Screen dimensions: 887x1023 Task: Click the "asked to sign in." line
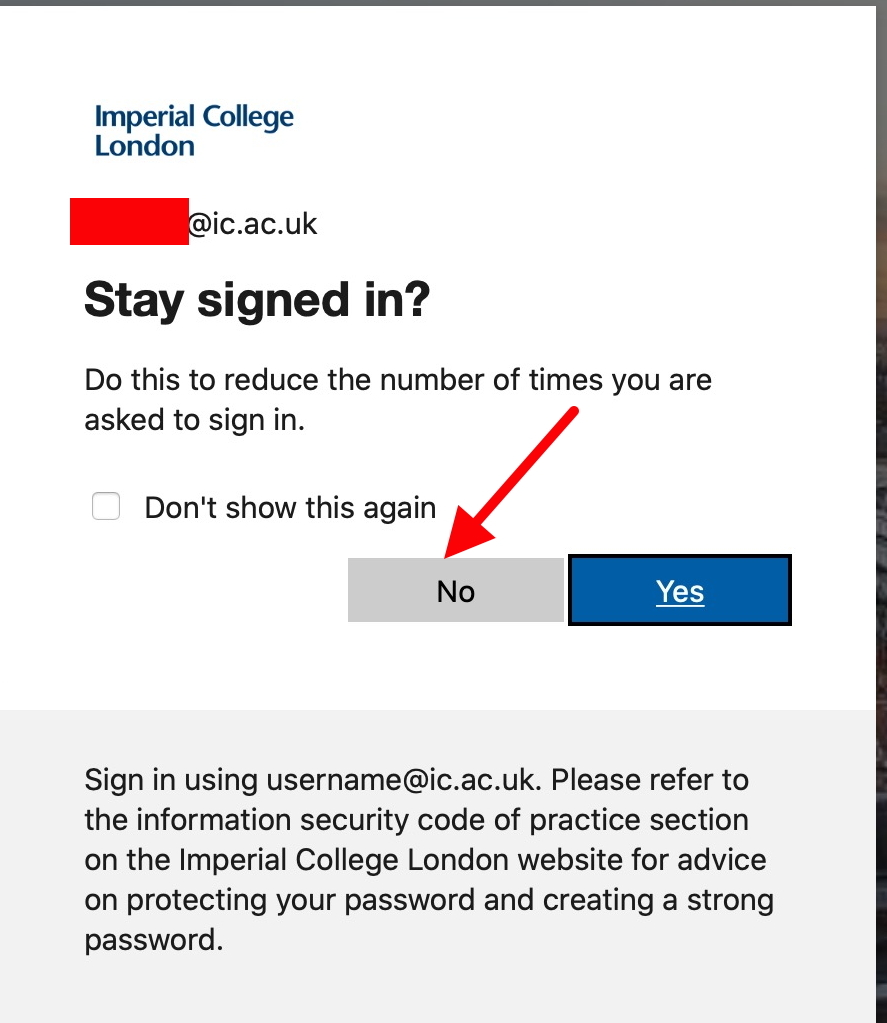click(194, 420)
